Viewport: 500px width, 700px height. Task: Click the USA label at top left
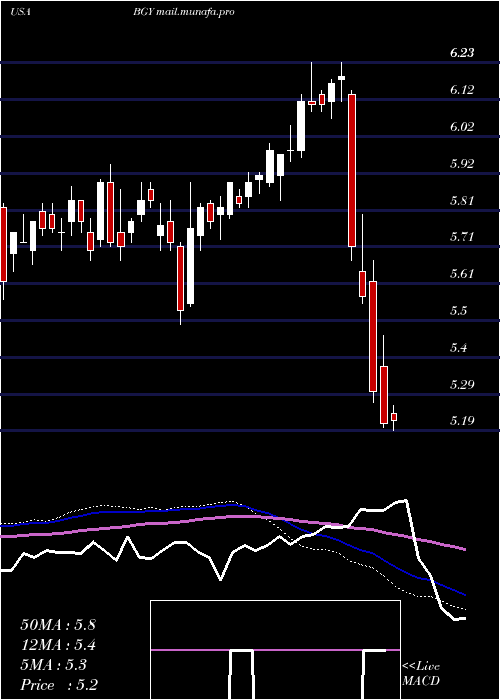[x=20, y=12]
